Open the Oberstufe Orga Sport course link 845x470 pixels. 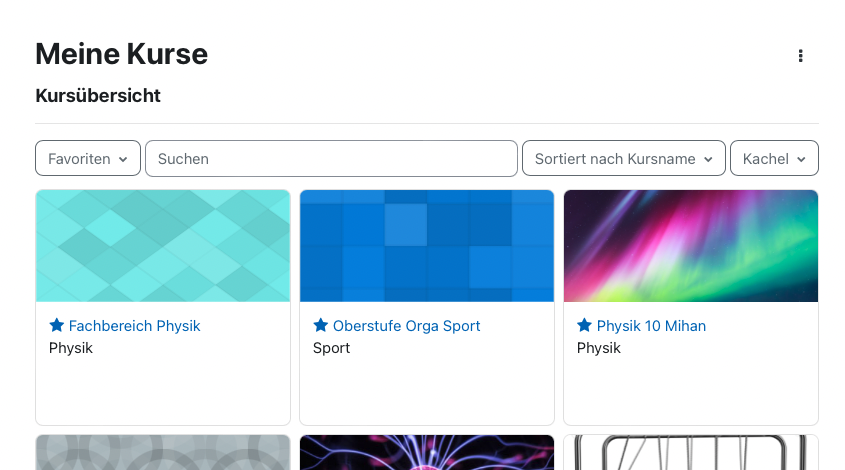pyautogui.click(x=406, y=326)
